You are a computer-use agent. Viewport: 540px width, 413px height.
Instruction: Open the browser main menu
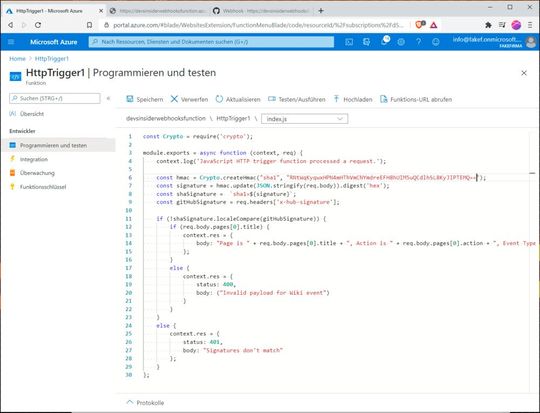click(530, 25)
